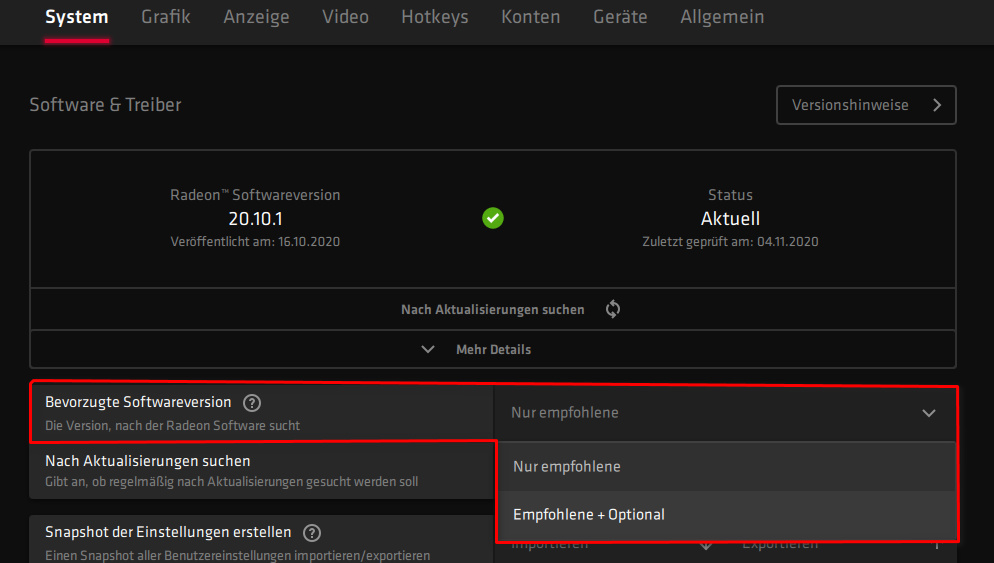Click the description Die Version, nach der Radeon Software sucht
994x563 pixels.
pos(172,426)
